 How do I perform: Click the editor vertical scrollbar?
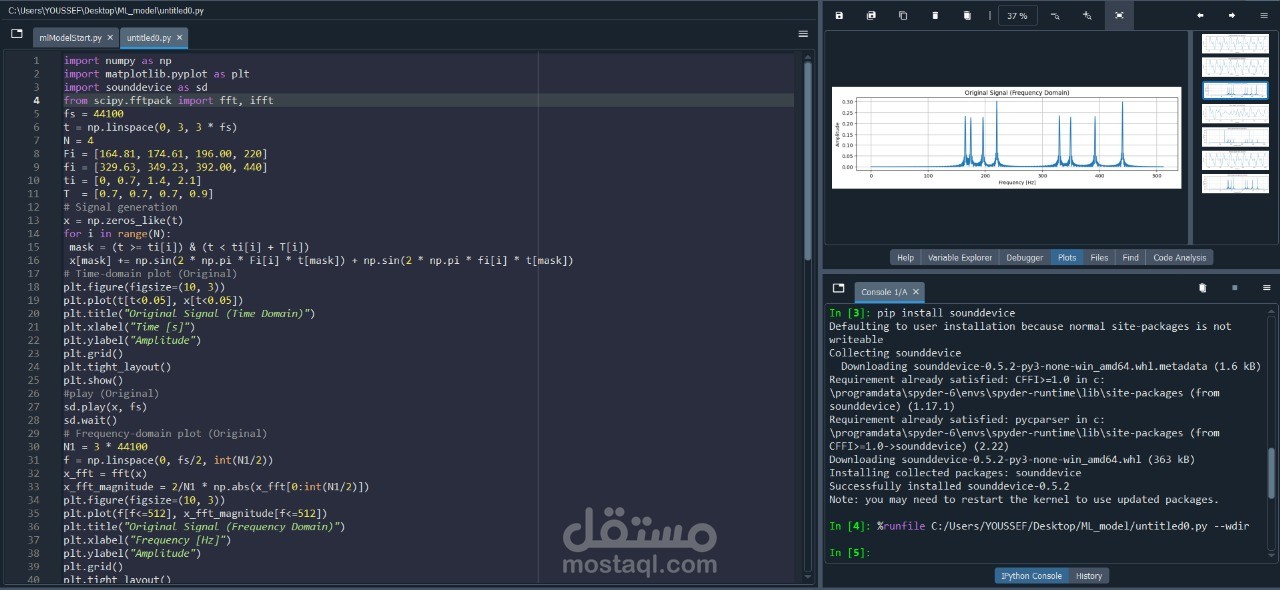(x=808, y=160)
